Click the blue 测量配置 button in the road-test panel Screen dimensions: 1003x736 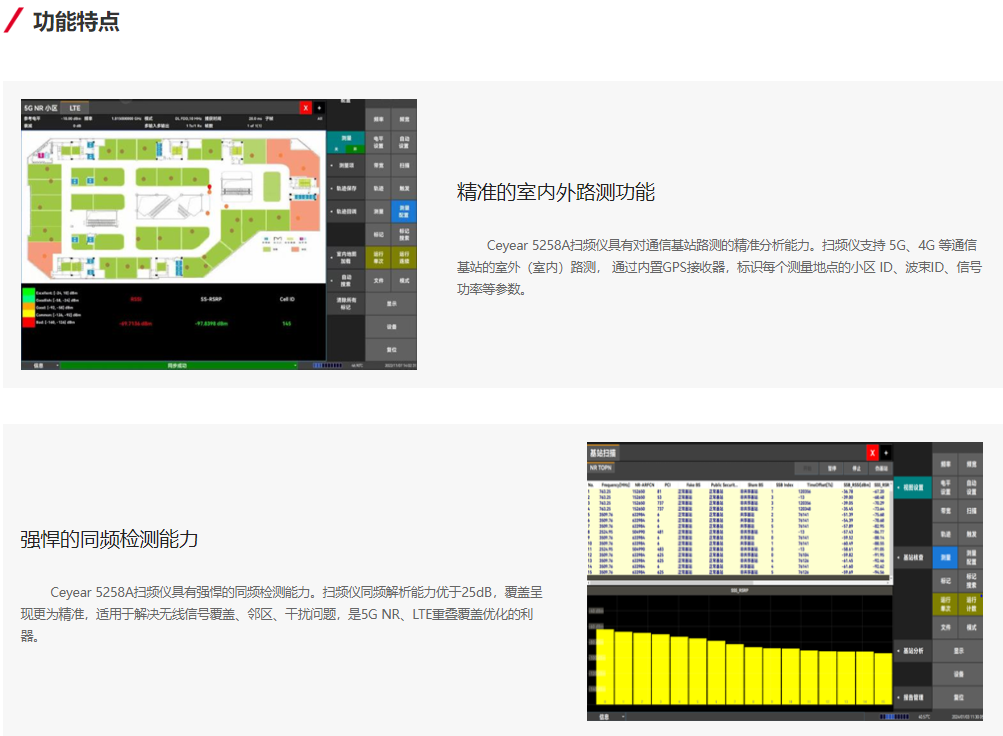(x=406, y=211)
